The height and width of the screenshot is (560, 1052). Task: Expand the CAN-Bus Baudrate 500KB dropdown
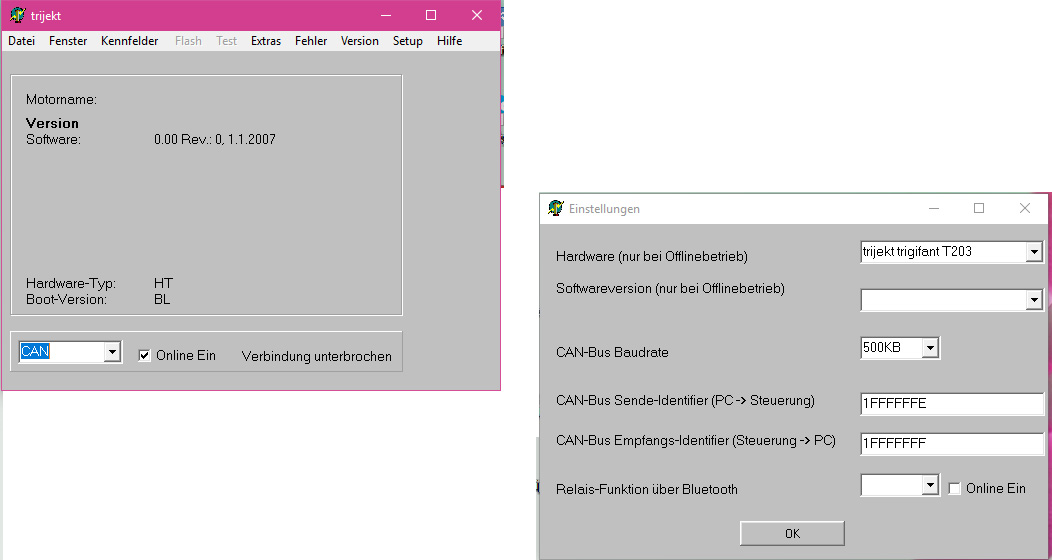tap(929, 348)
